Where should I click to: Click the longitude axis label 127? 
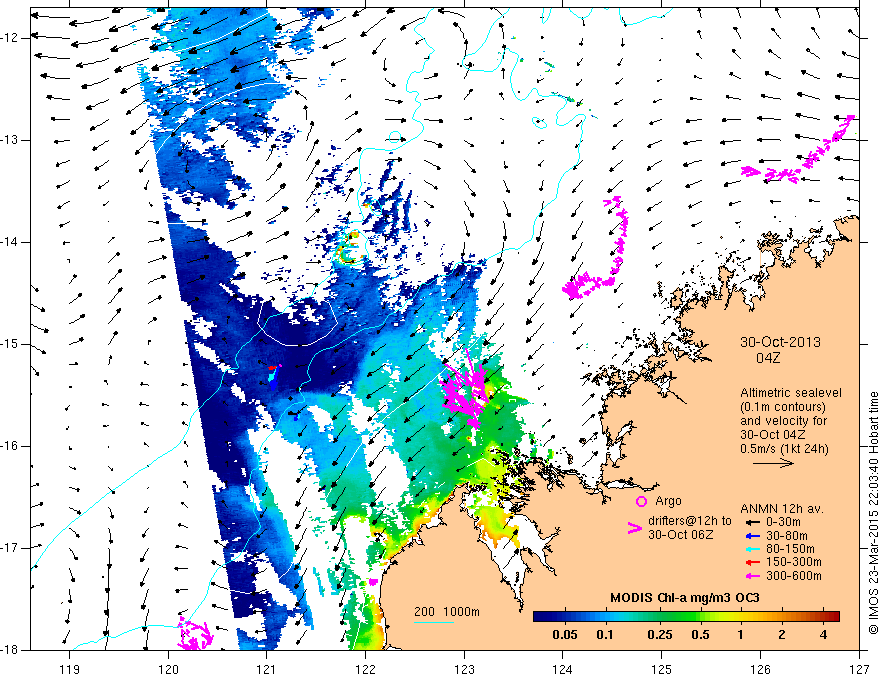coord(859,669)
